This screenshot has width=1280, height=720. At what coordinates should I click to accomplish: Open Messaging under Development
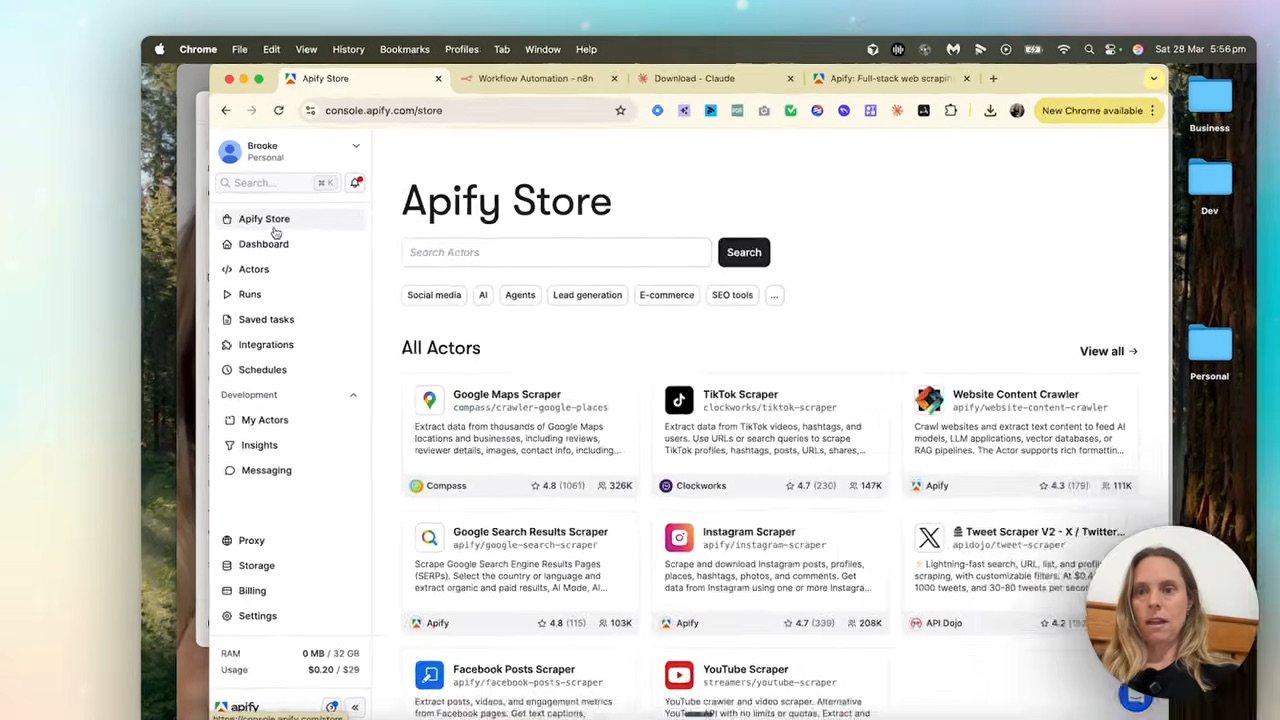coord(266,470)
